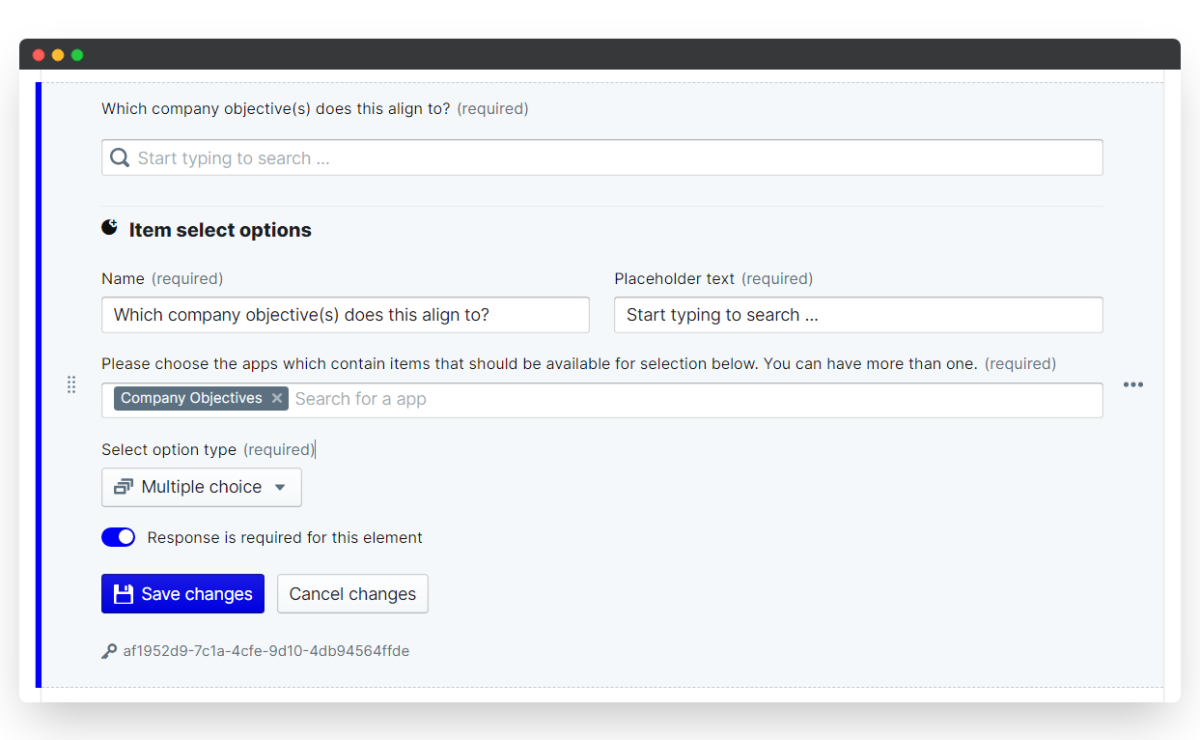Focus the Start typing to search preview field
This screenshot has width=1200, height=740.
coord(602,158)
